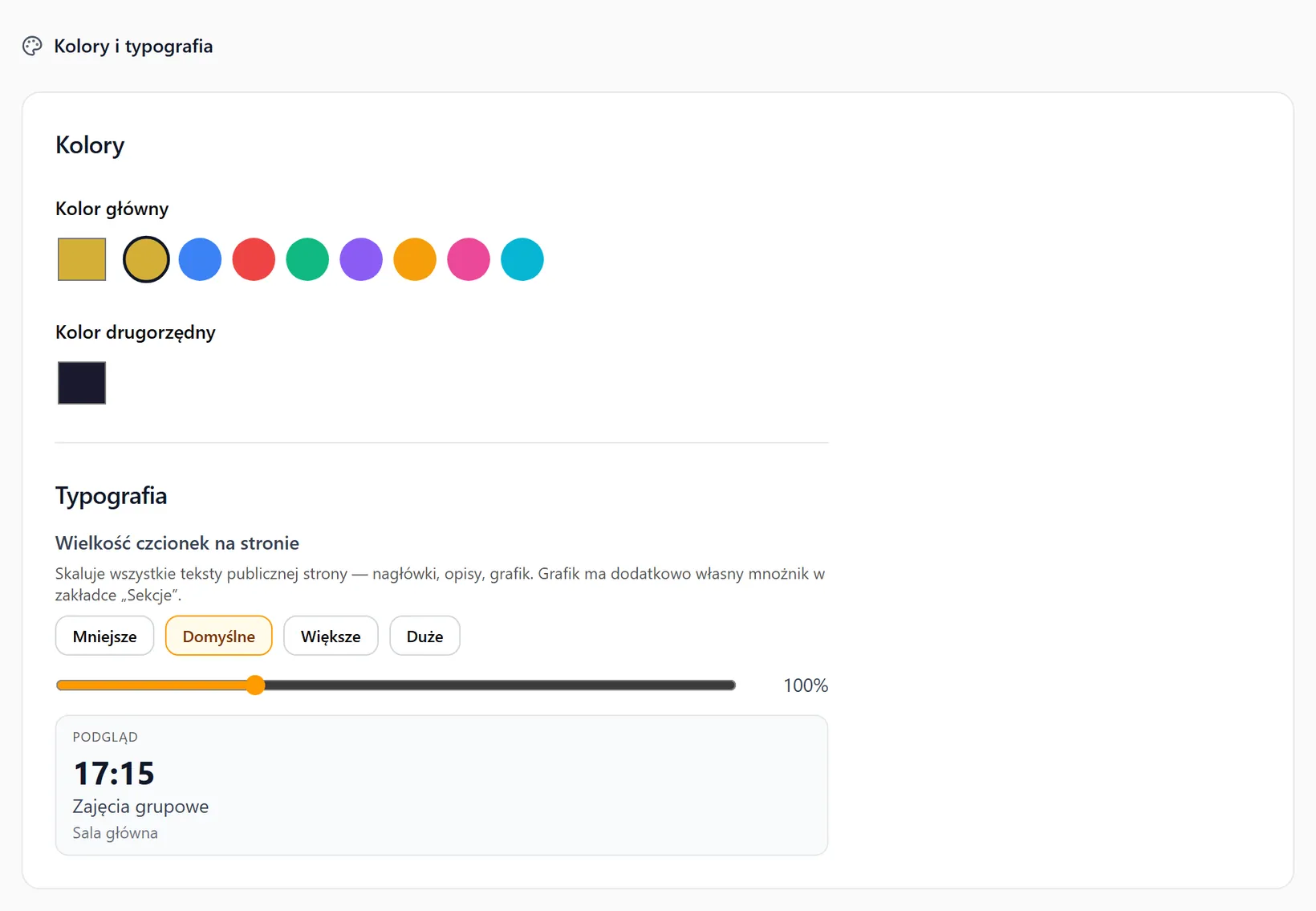Choose the purple circle main color
Viewport: 1316px width, 911px height.
click(361, 259)
